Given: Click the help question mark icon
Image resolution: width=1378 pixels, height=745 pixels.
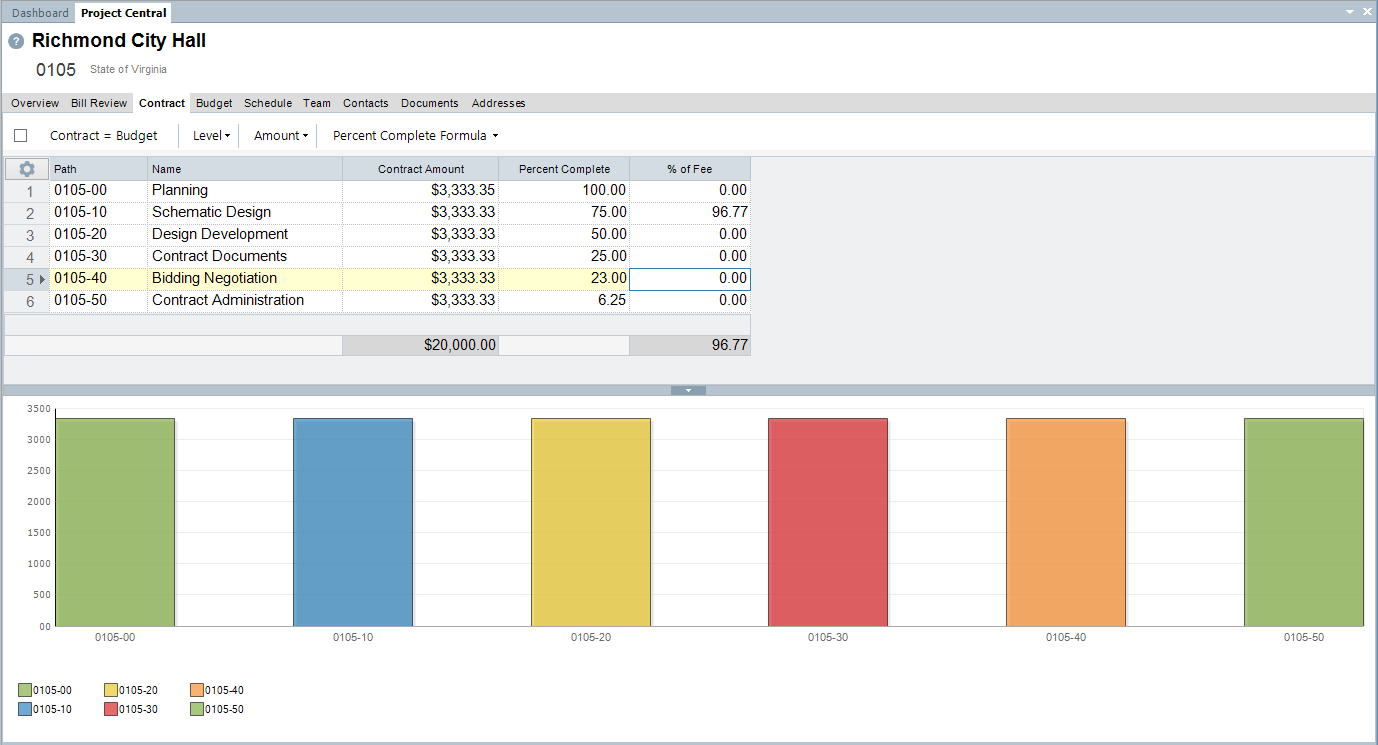Looking at the screenshot, I should [16, 41].
